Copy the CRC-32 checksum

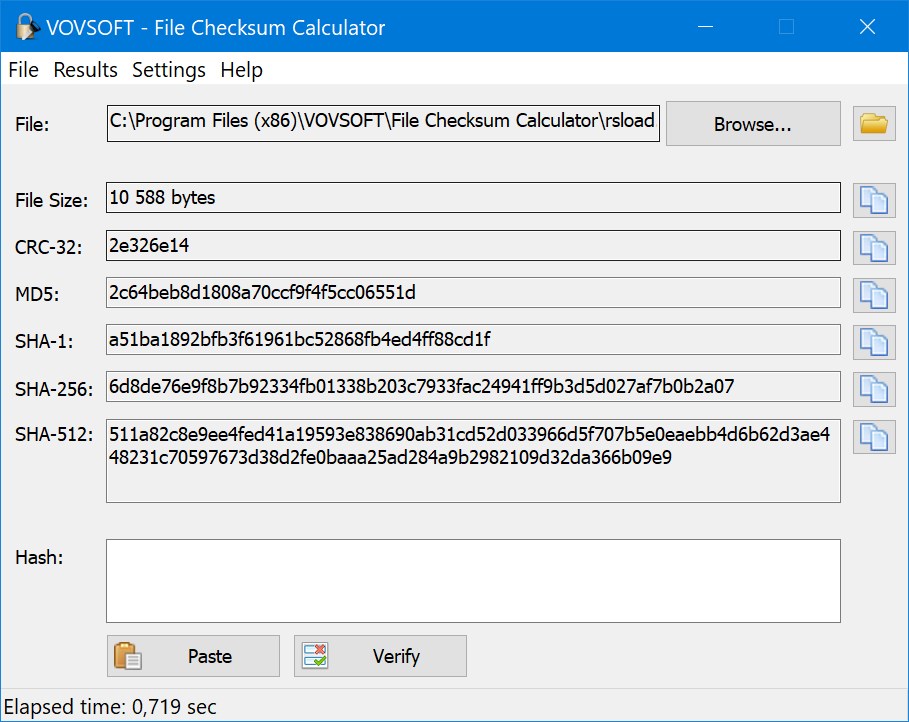pos(874,248)
